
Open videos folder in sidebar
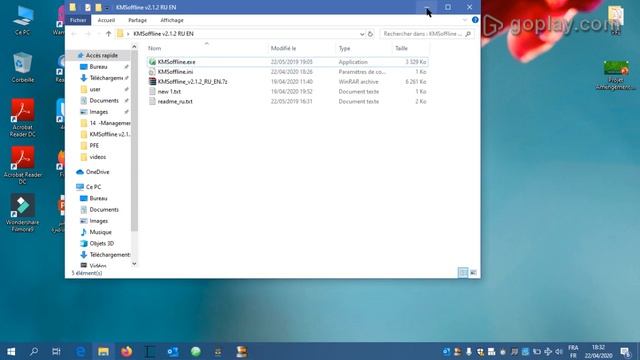(x=98, y=157)
